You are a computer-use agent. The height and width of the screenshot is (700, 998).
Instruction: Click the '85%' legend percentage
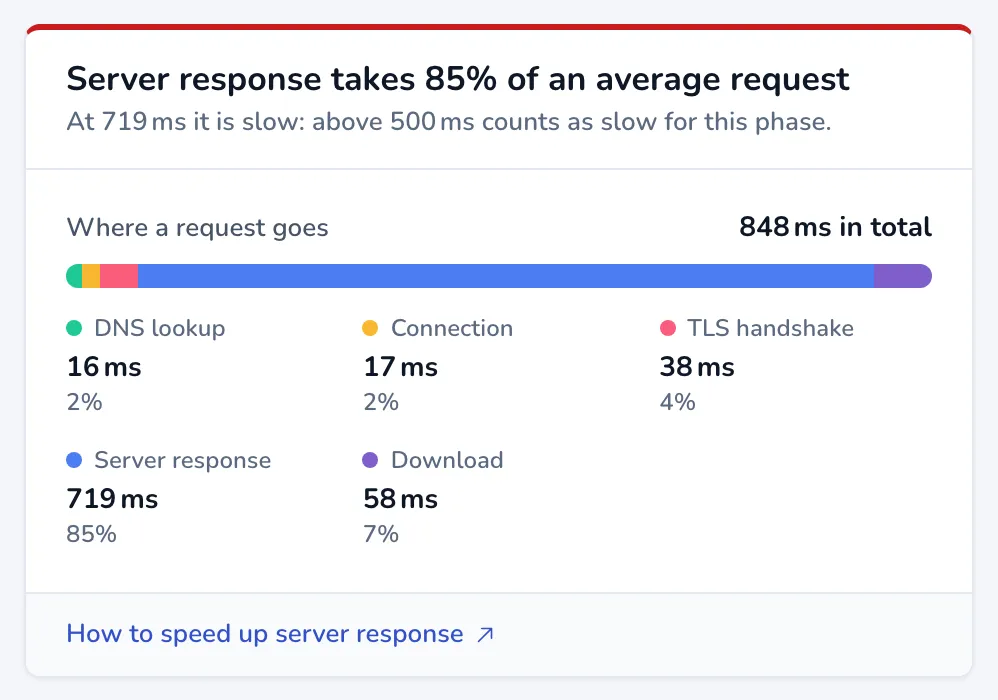click(x=92, y=534)
